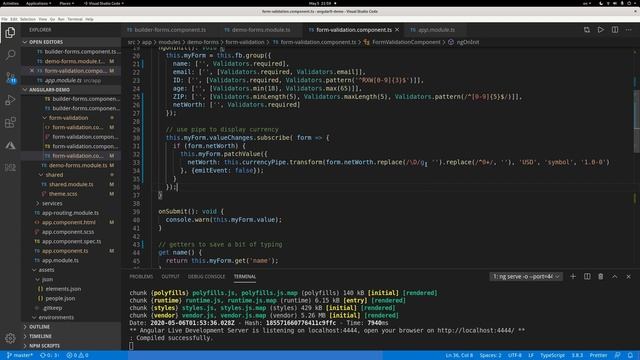The image size is (640, 360).
Task: Open the Explorer view in activity bar
Action: point(10,32)
